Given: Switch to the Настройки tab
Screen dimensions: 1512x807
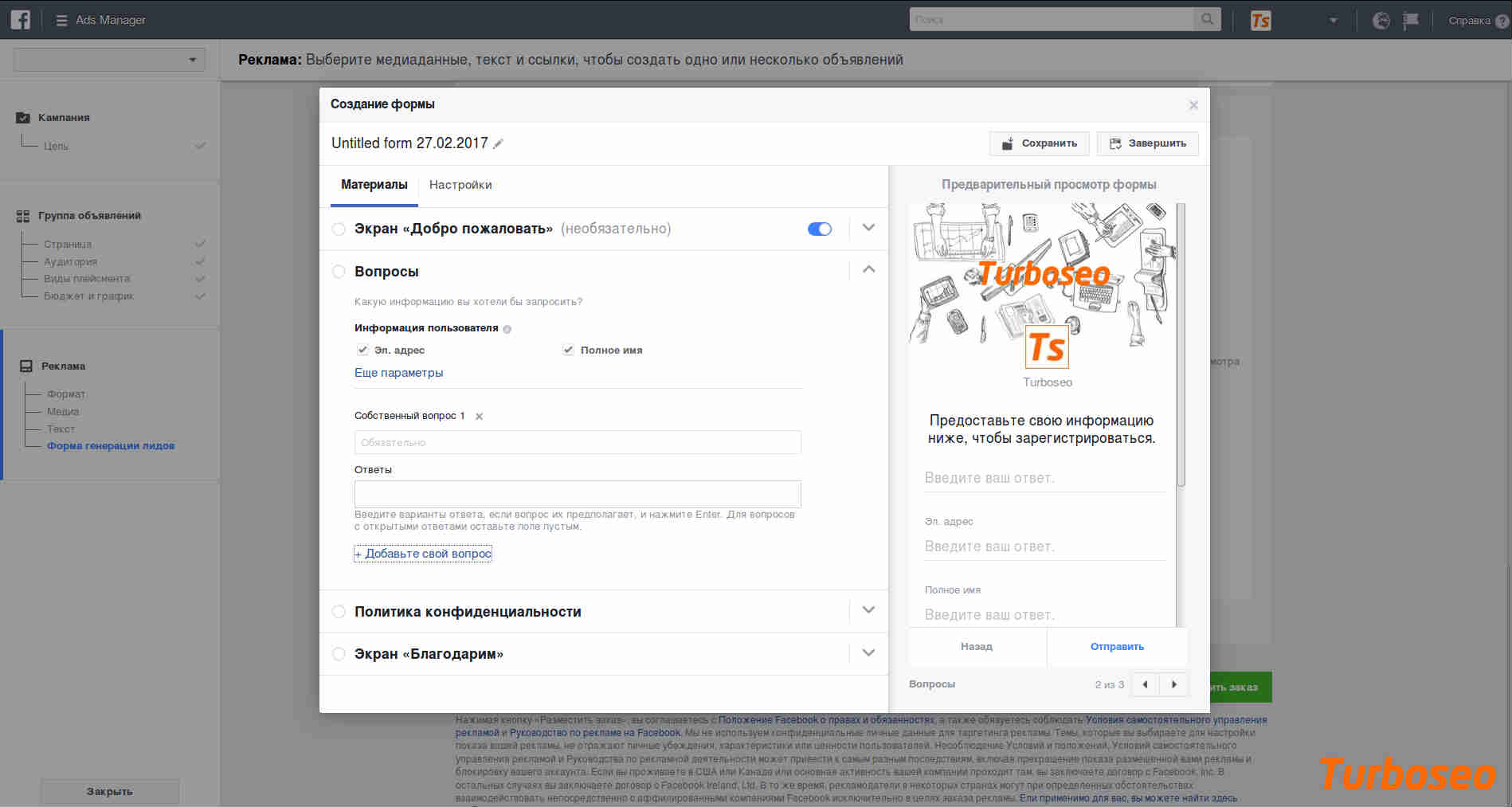Looking at the screenshot, I should point(460,185).
